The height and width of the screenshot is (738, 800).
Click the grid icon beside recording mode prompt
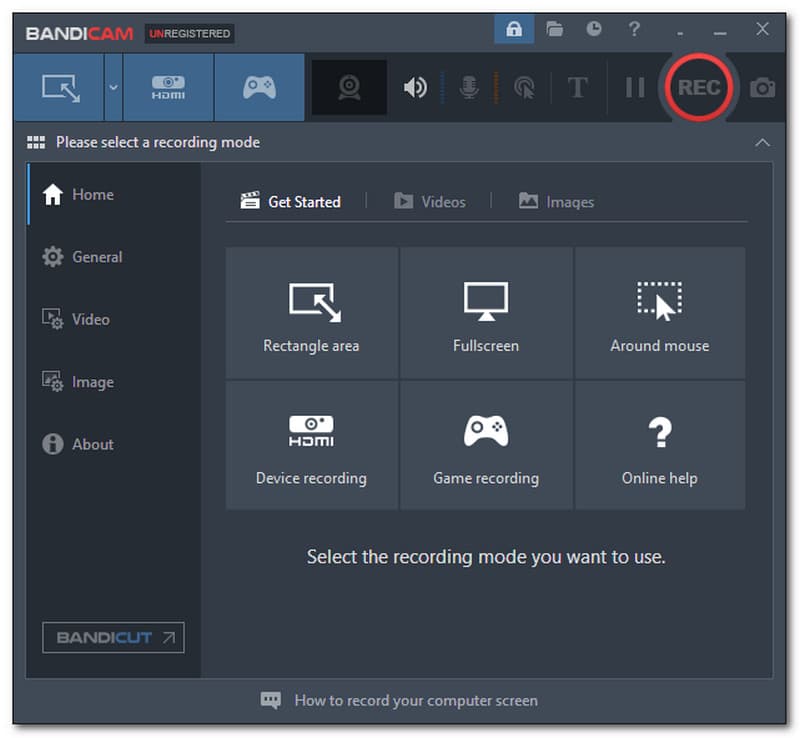click(36, 142)
